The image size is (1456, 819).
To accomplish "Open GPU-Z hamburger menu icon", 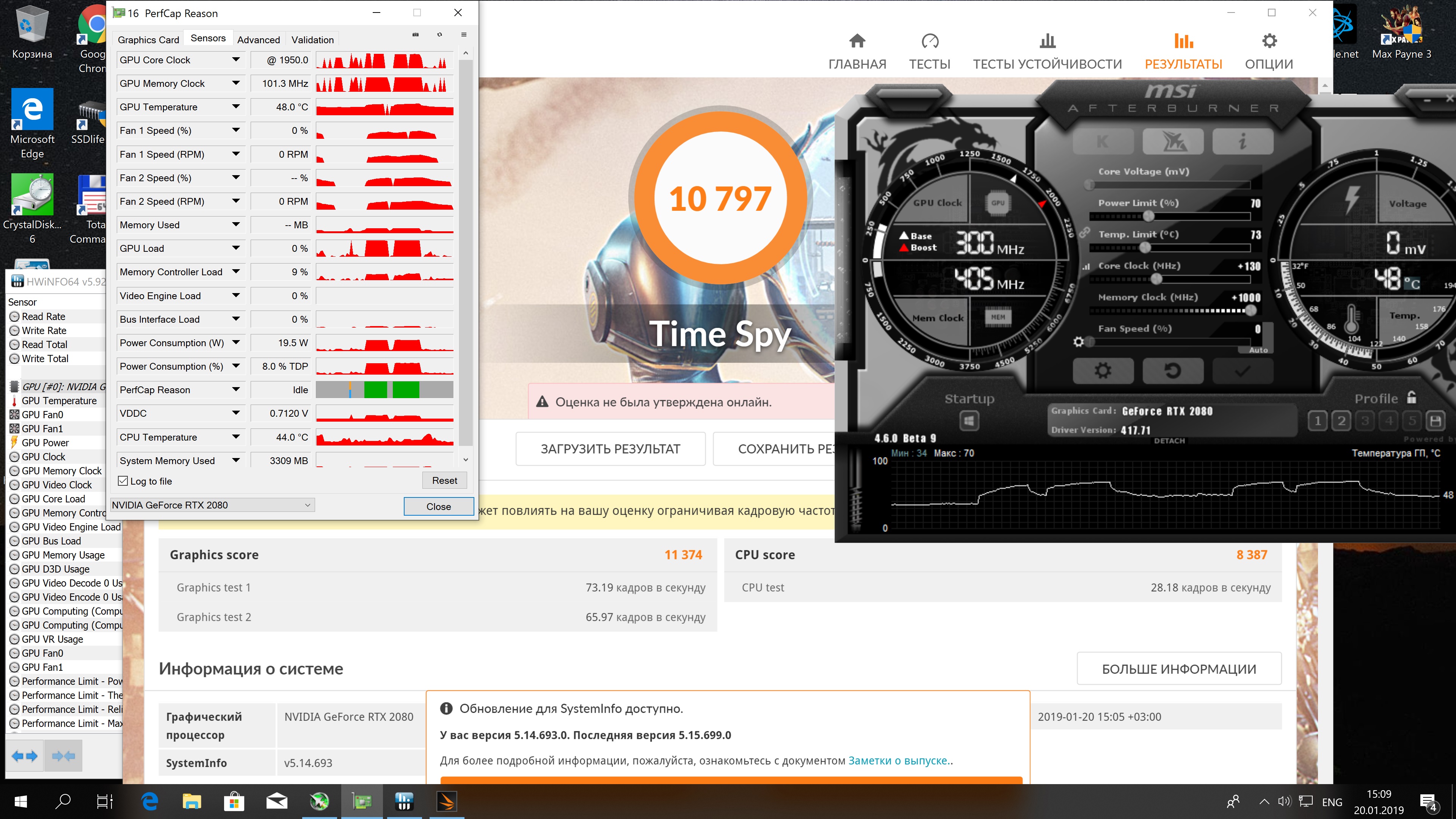I will coord(464,35).
